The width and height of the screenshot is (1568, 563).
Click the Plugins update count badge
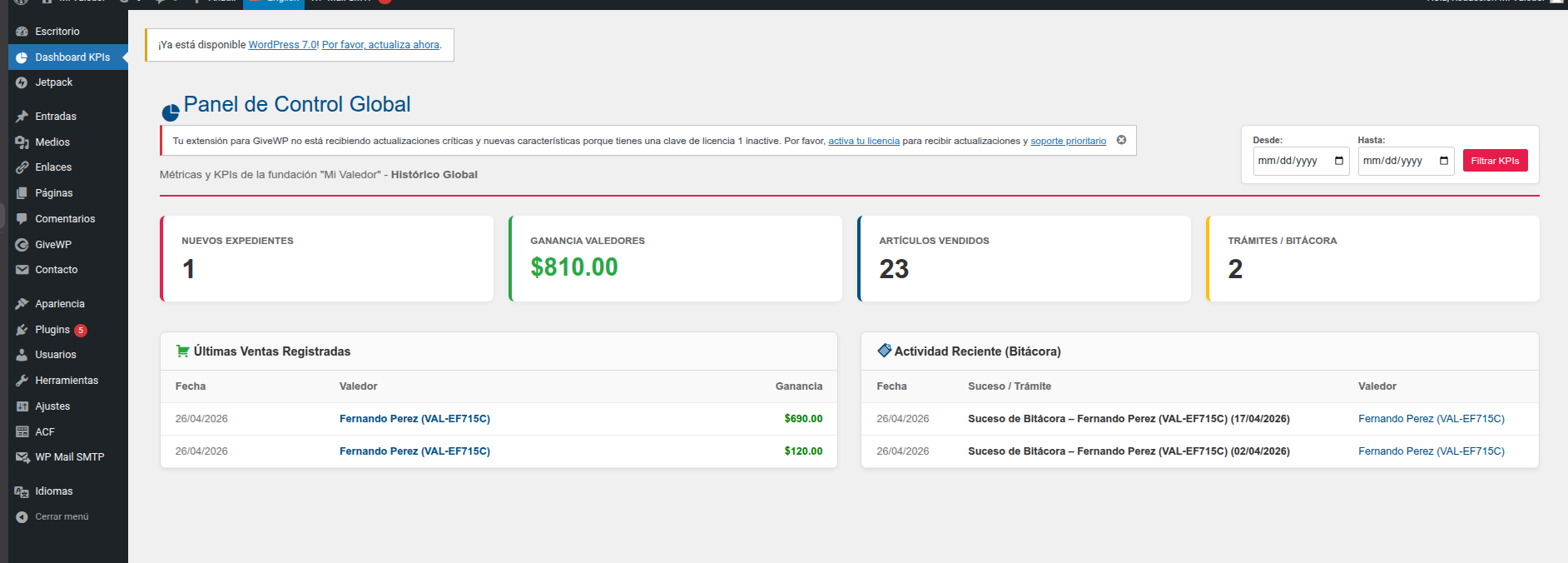point(81,331)
